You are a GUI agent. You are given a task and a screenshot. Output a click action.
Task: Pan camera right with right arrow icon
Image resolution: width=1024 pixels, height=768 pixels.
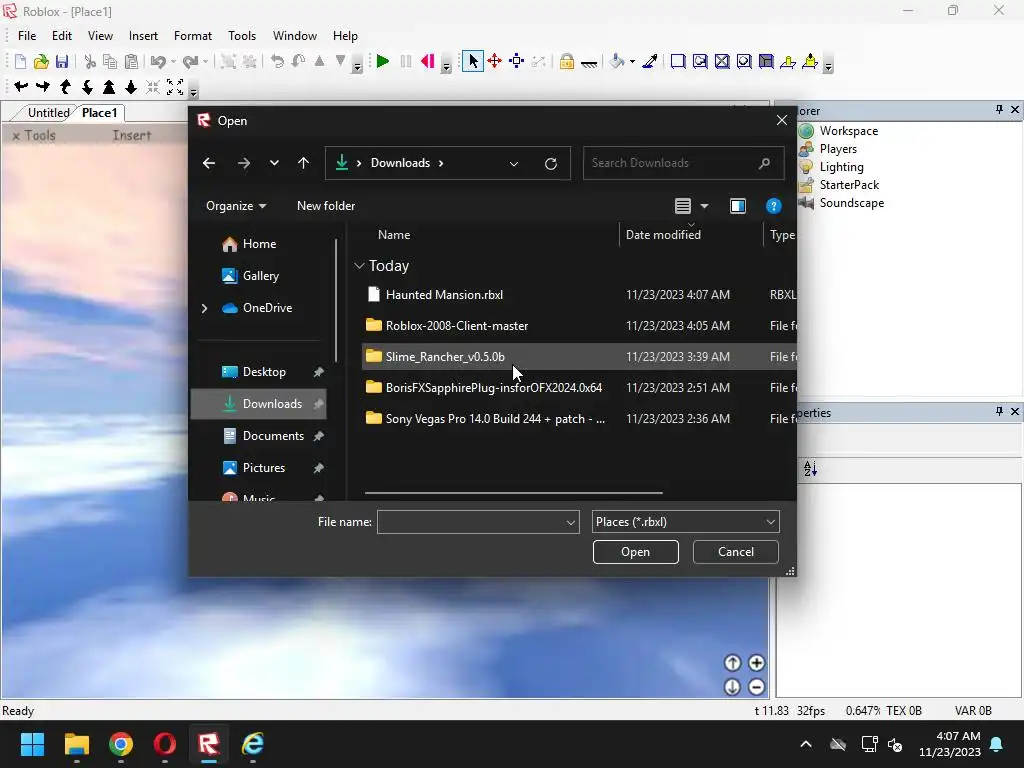click(43, 86)
